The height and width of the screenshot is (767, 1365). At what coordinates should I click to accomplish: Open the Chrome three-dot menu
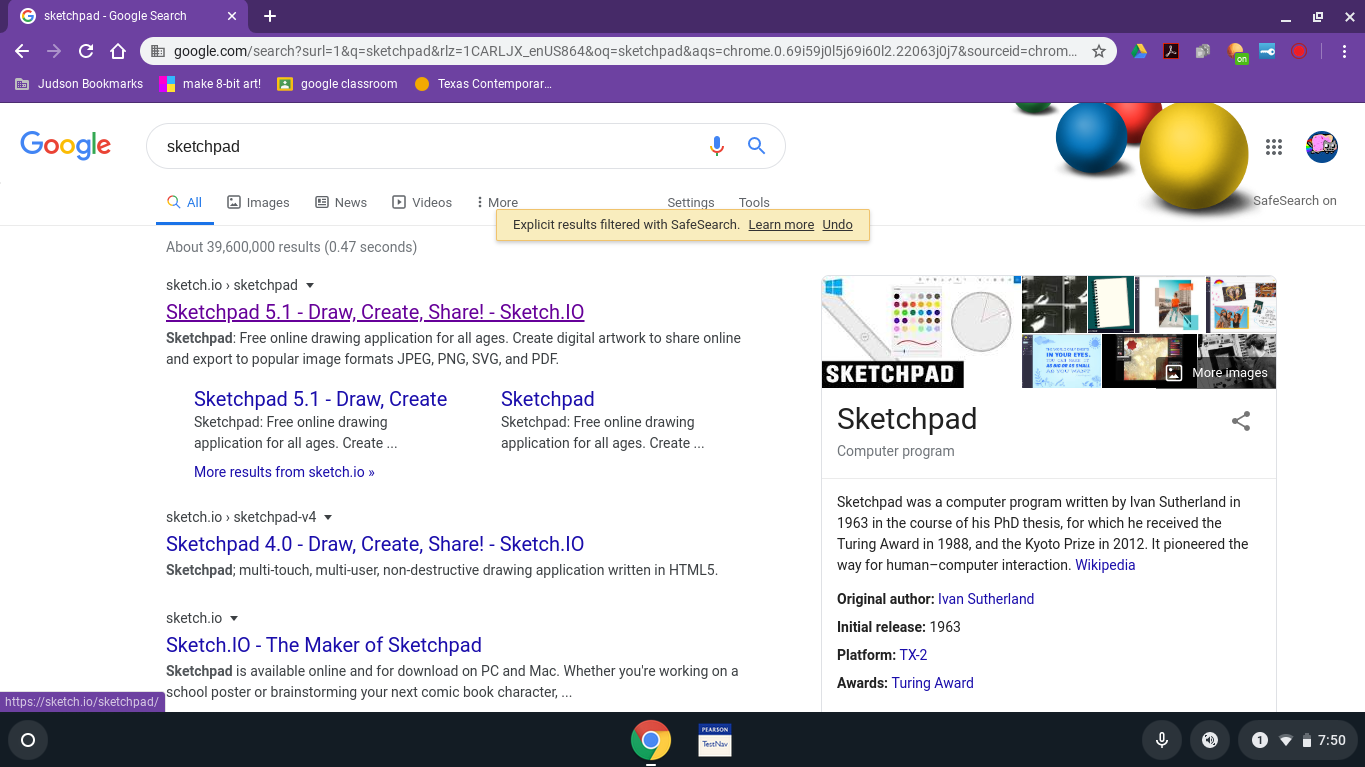(1343, 51)
